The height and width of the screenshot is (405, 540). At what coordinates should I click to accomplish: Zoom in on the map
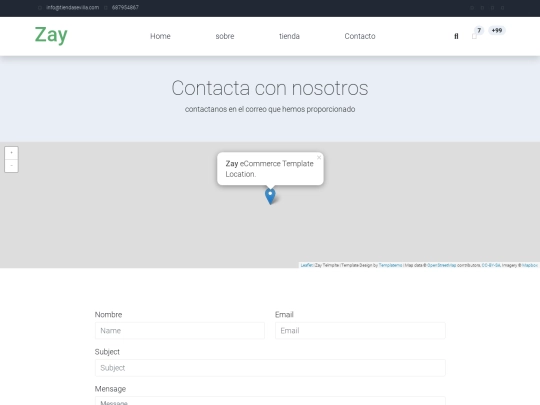click(11, 153)
